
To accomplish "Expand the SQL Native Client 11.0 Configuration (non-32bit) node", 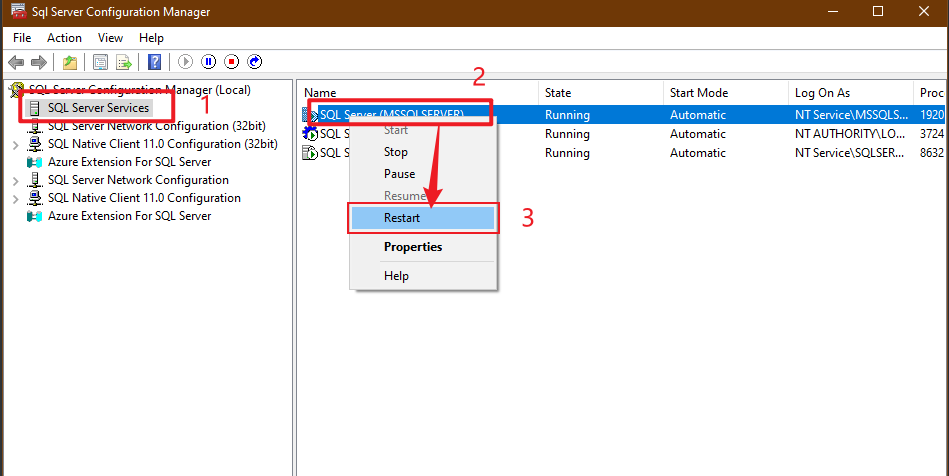I will coord(16,199).
